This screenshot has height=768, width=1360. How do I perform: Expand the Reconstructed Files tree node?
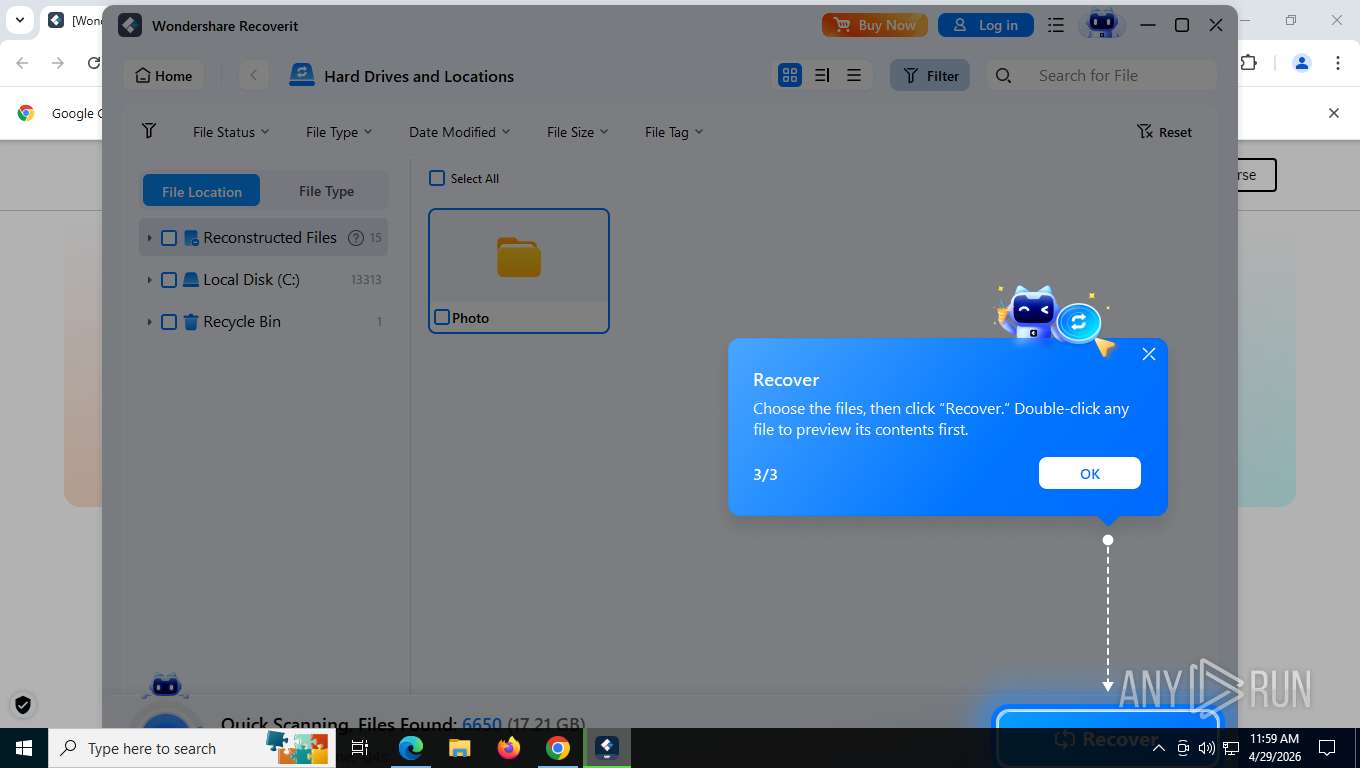(x=149, y=238)
